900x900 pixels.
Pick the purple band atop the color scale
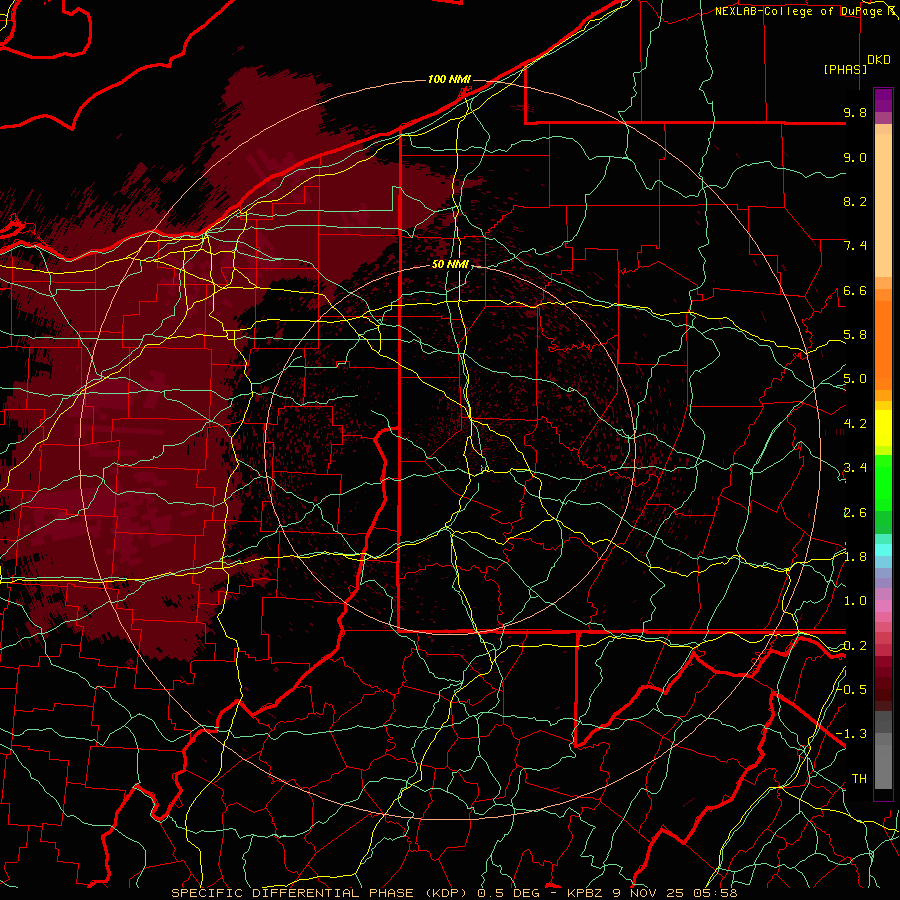pos(883,100)
